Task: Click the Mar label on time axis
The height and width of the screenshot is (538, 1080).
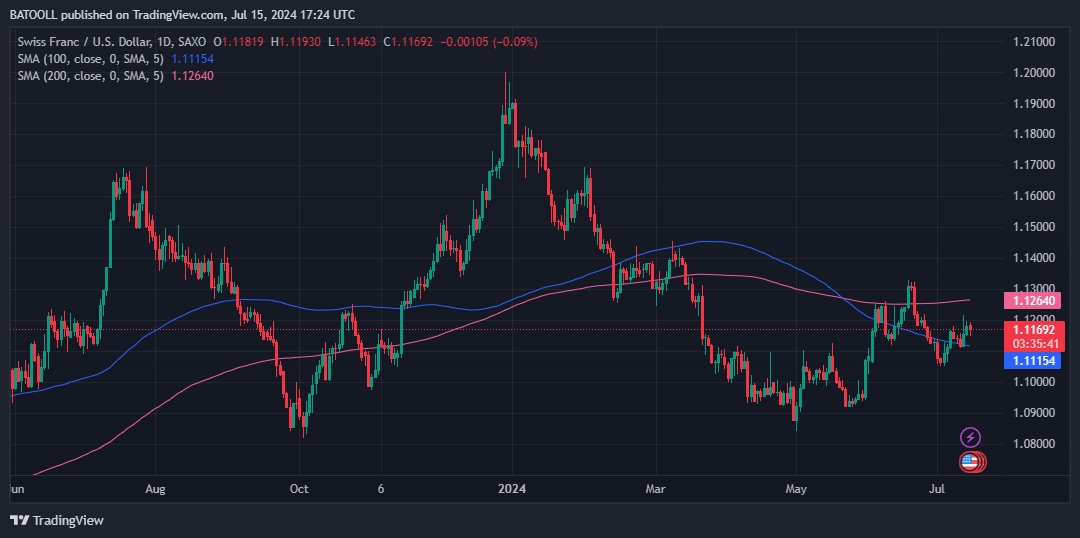Action: point(656,489)
